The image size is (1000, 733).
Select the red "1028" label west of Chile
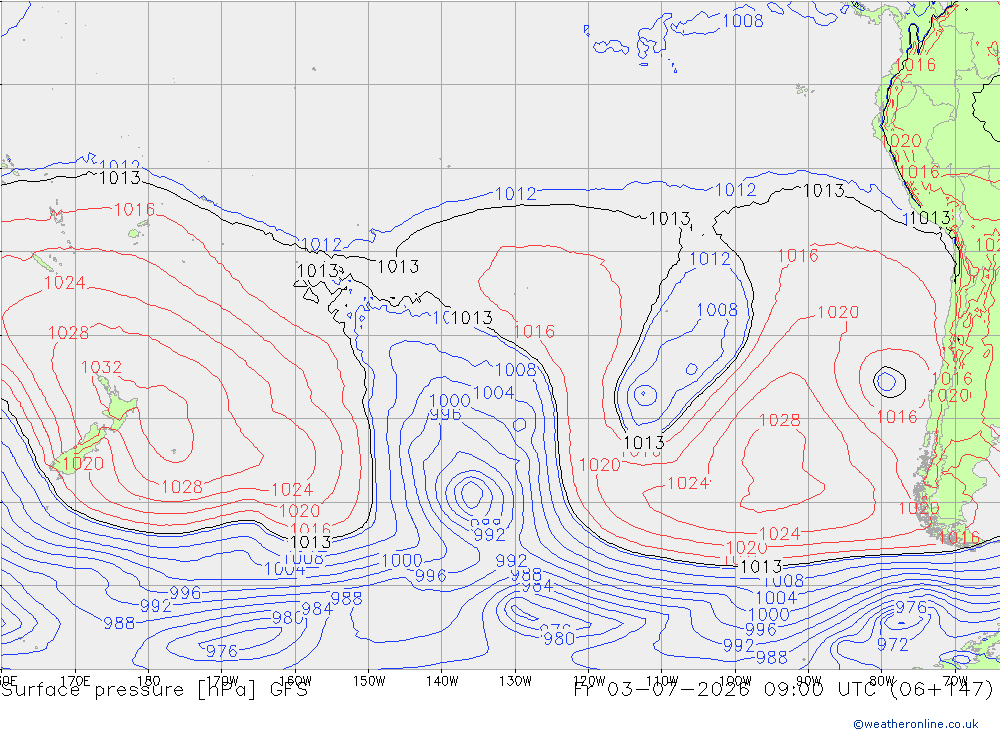pos(779,420)
